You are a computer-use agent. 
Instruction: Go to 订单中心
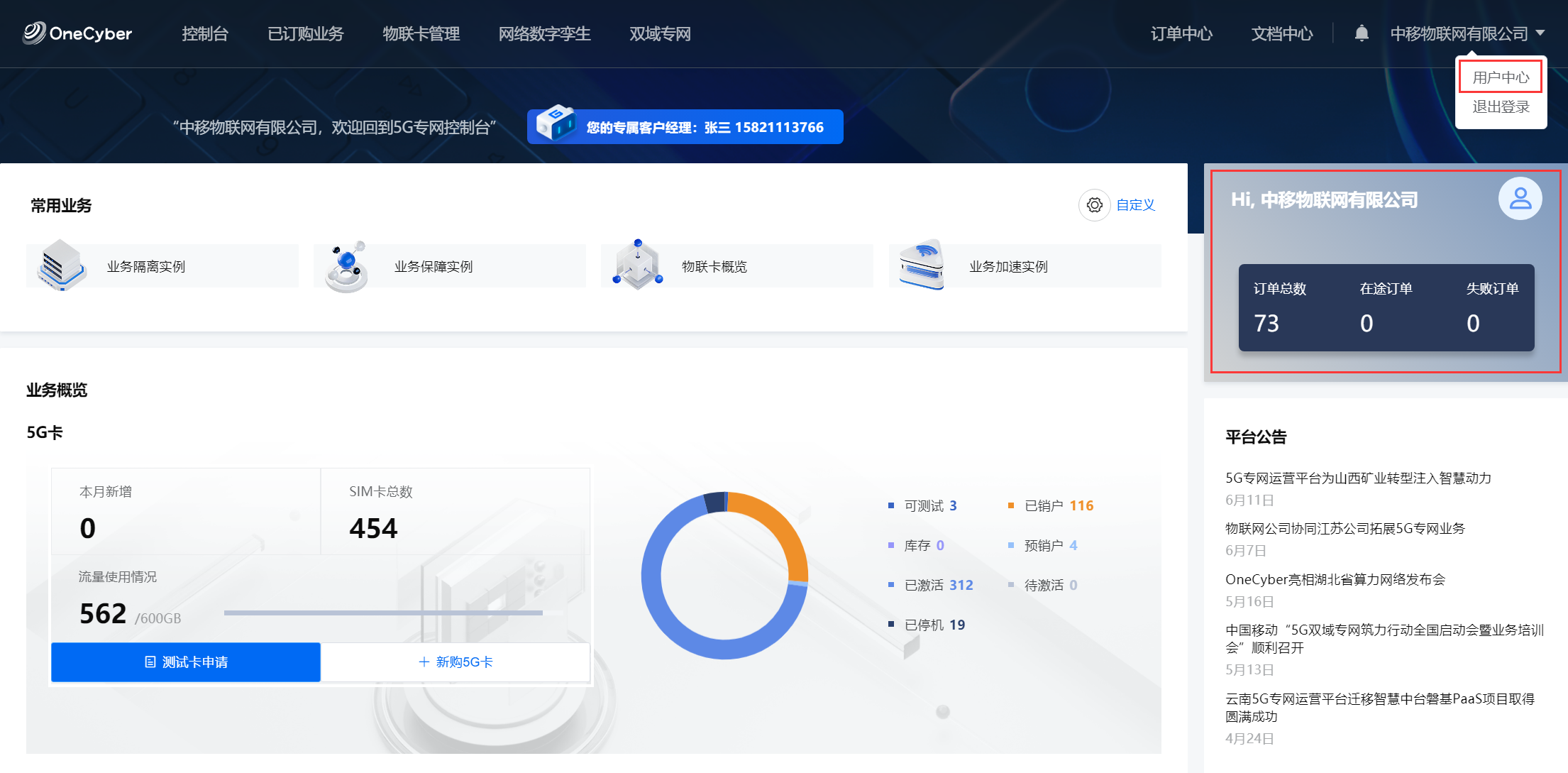point(1181,33)
